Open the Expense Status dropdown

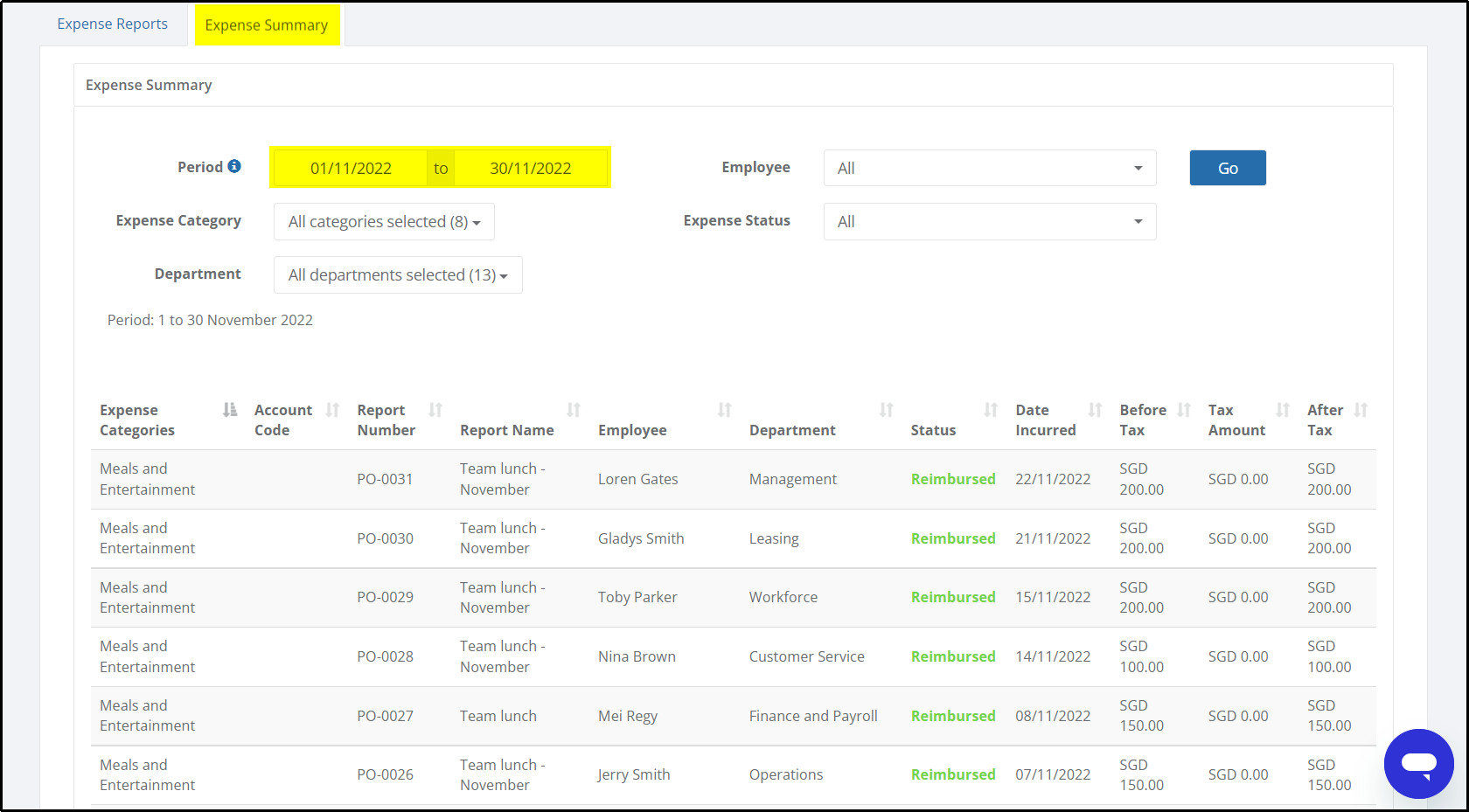pos(990,221)
